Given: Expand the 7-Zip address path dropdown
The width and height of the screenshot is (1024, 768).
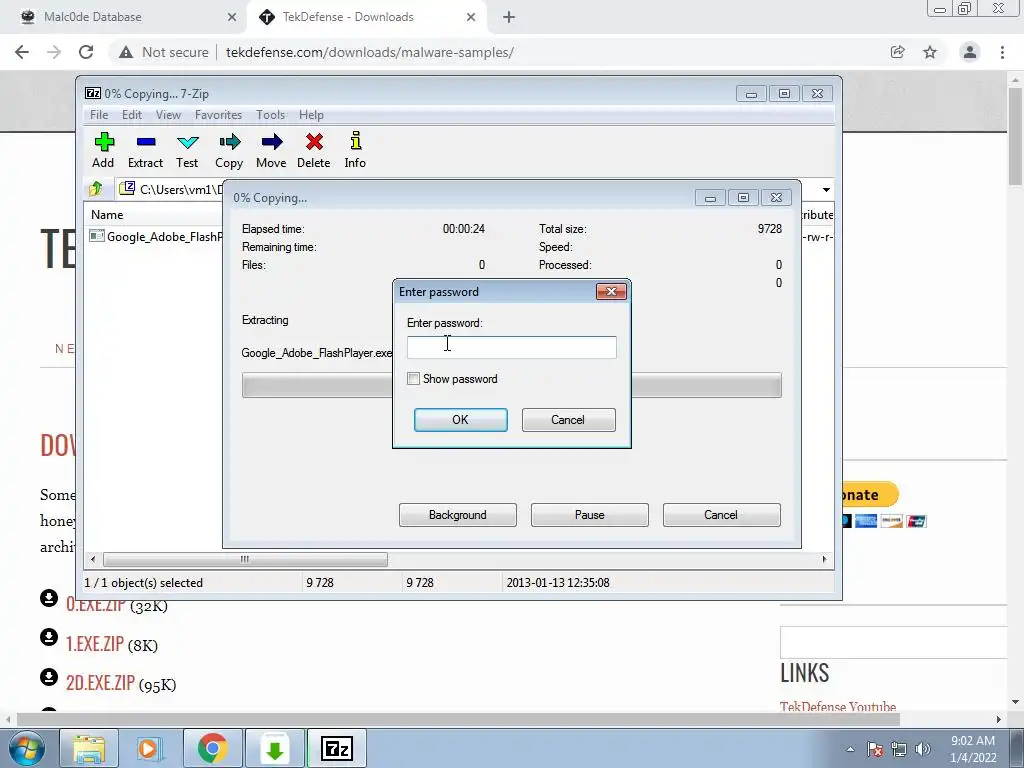Looking at the screenshot, I should coord(826,189).
